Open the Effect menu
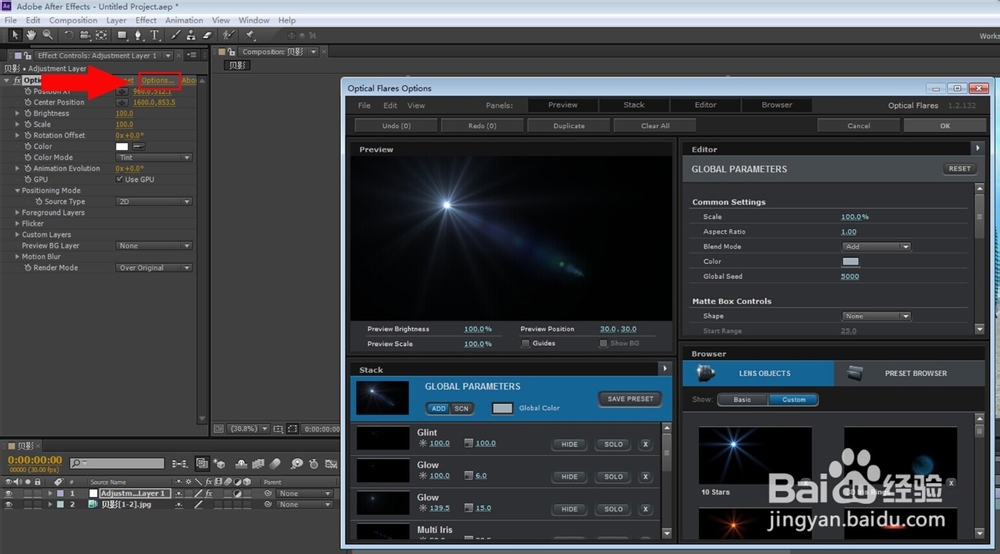The width and height of the screenshot is (1000, 554). point(145,20)
